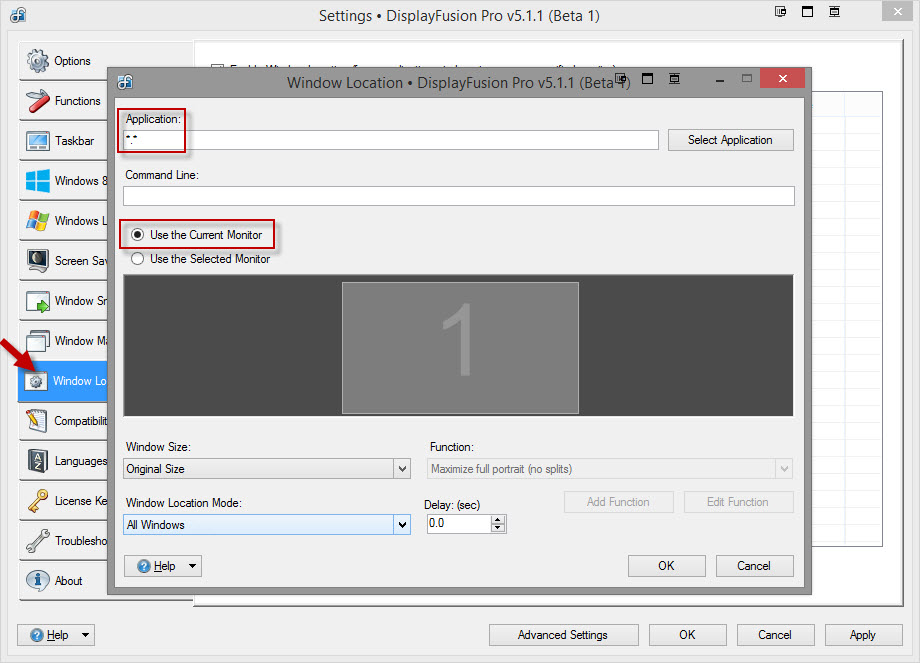This screenshot has height=663, width=920.
Task: Select the License Key icon
Action: (x=38, y=501)
